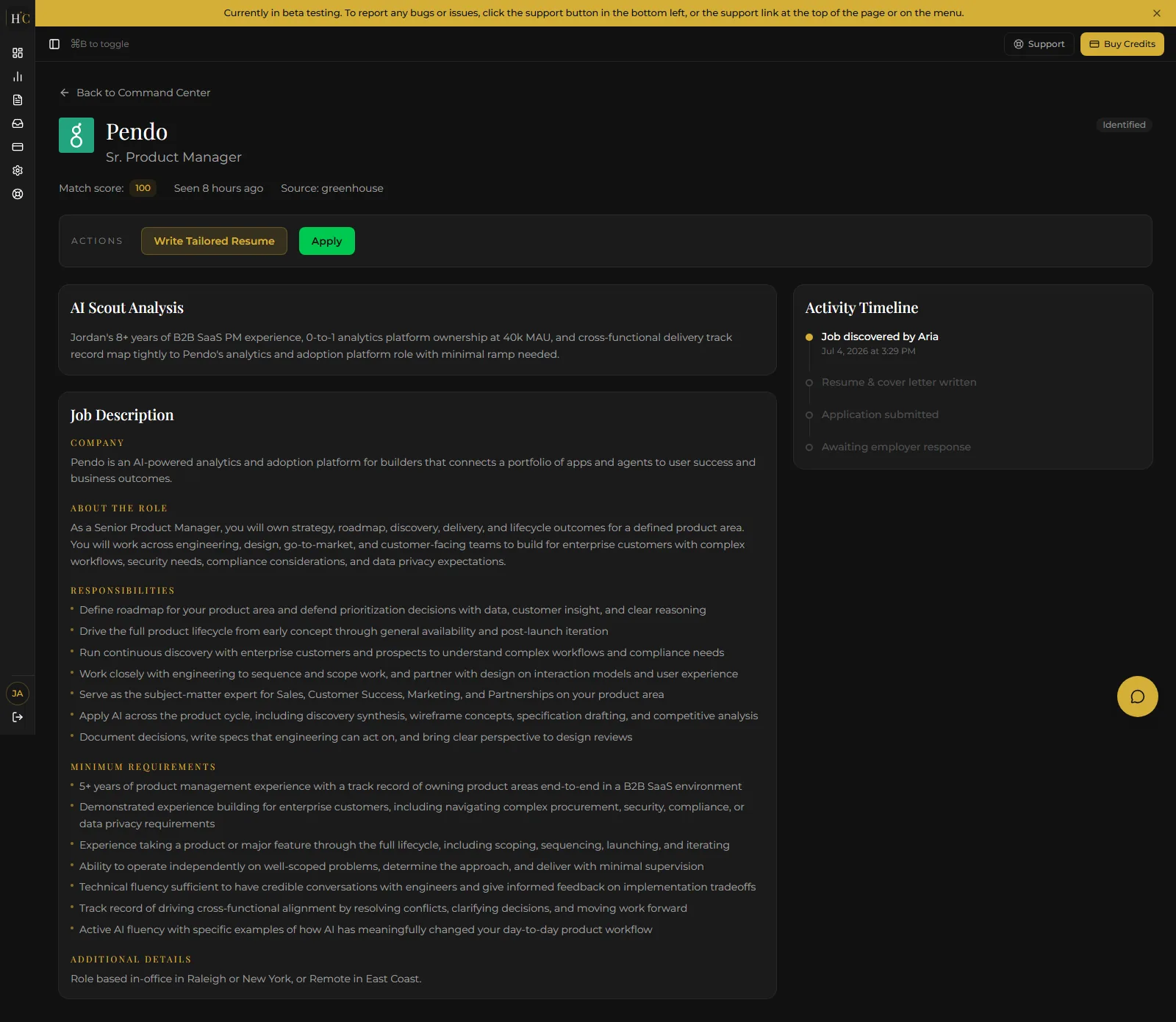Image resolution: width=1176 pixels, height=1022 pixels.
Task: Click the Support button
Action: [1039, 44]
